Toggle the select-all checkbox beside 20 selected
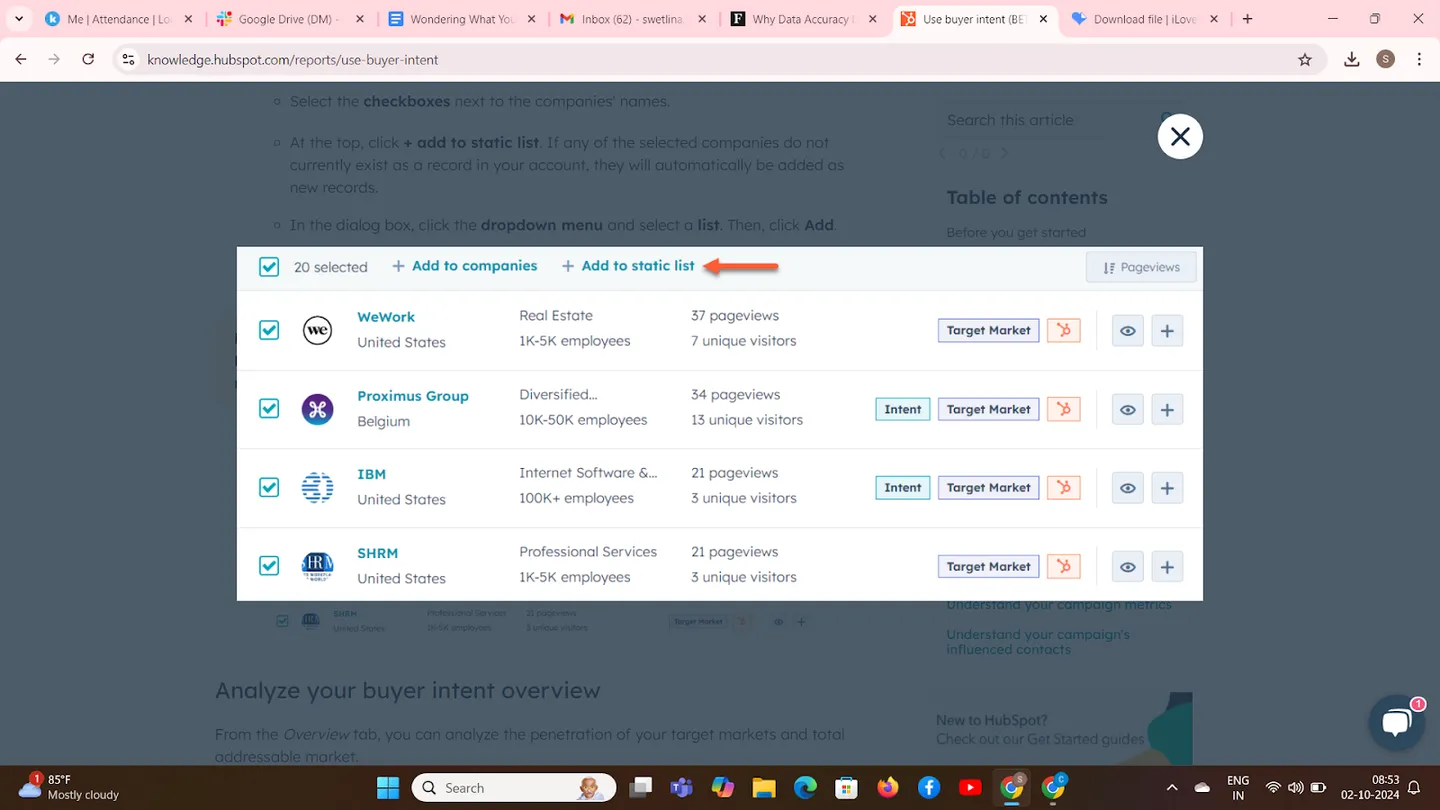Viewport: 1440px width, 810px height. pos(269,267)
